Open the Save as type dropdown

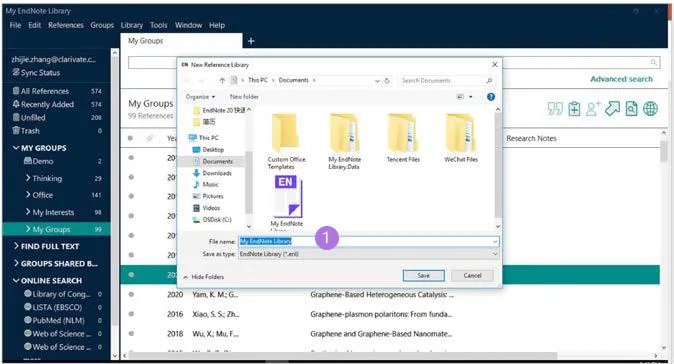369,254
